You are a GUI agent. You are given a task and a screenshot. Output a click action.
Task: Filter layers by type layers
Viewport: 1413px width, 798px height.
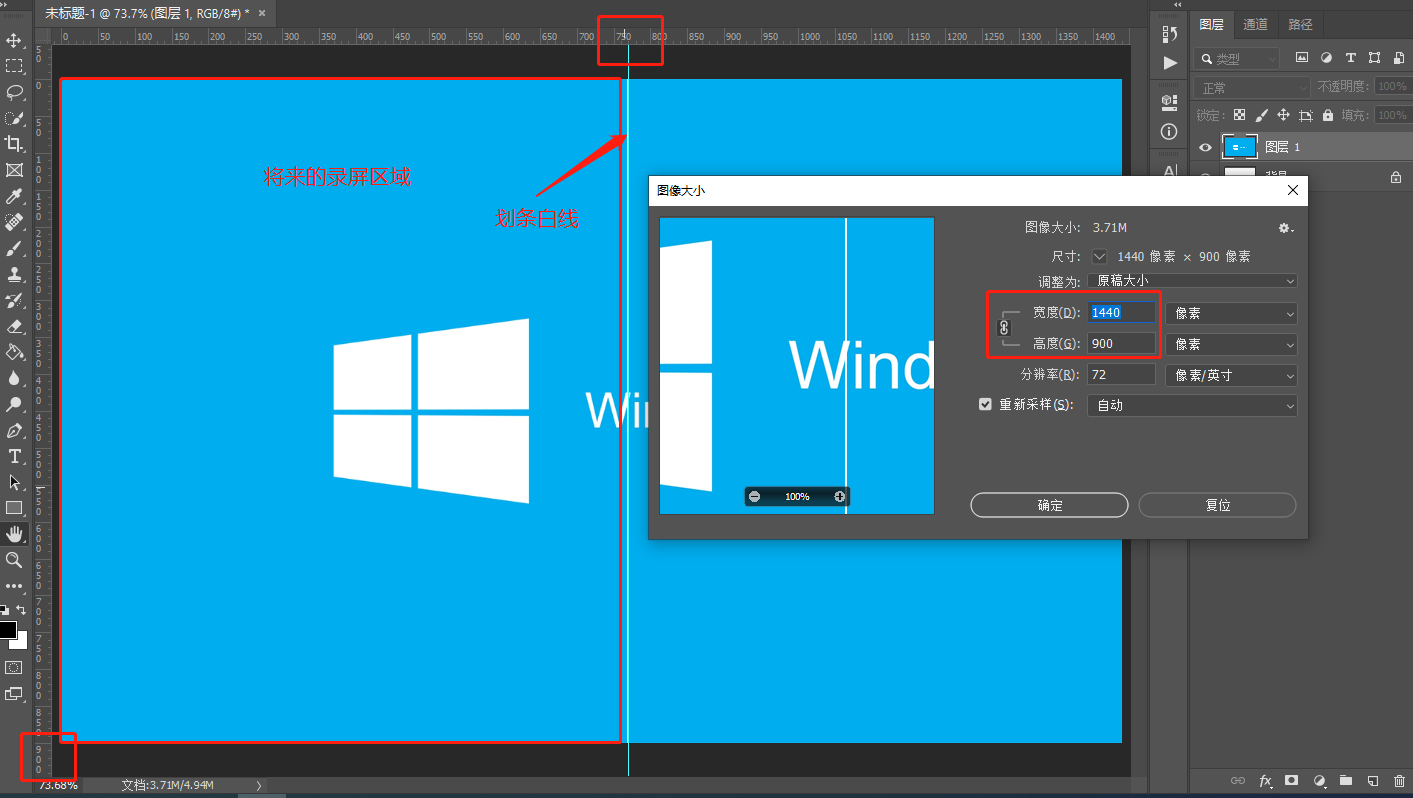[x=1351, y=58]
